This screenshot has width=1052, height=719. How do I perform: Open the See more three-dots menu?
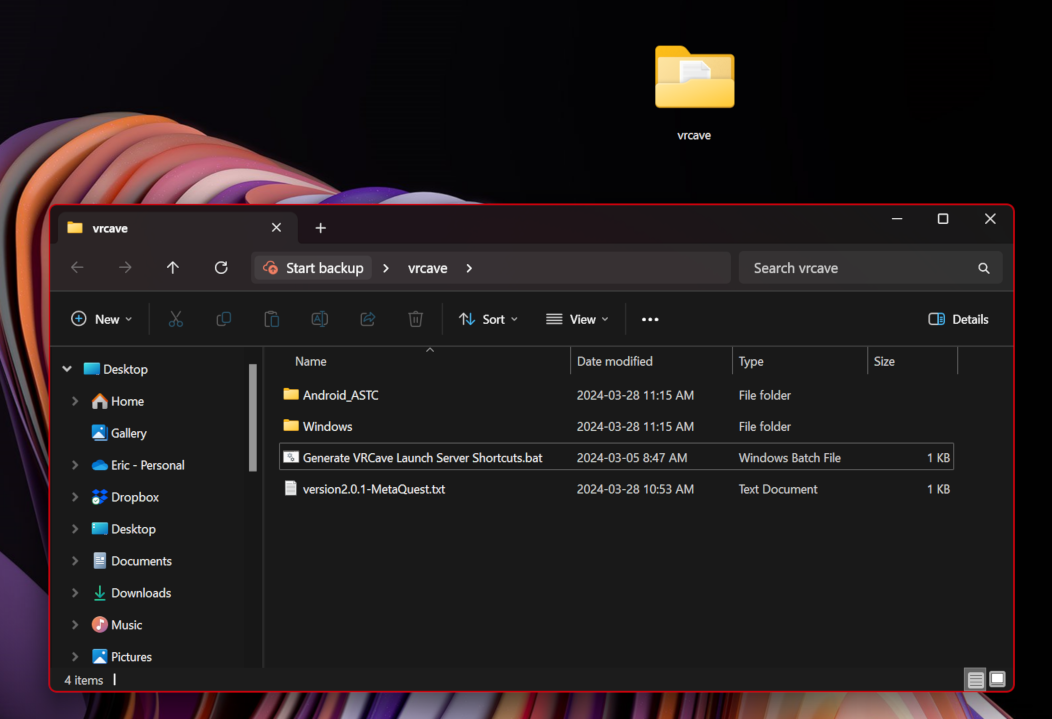point(650,319)
